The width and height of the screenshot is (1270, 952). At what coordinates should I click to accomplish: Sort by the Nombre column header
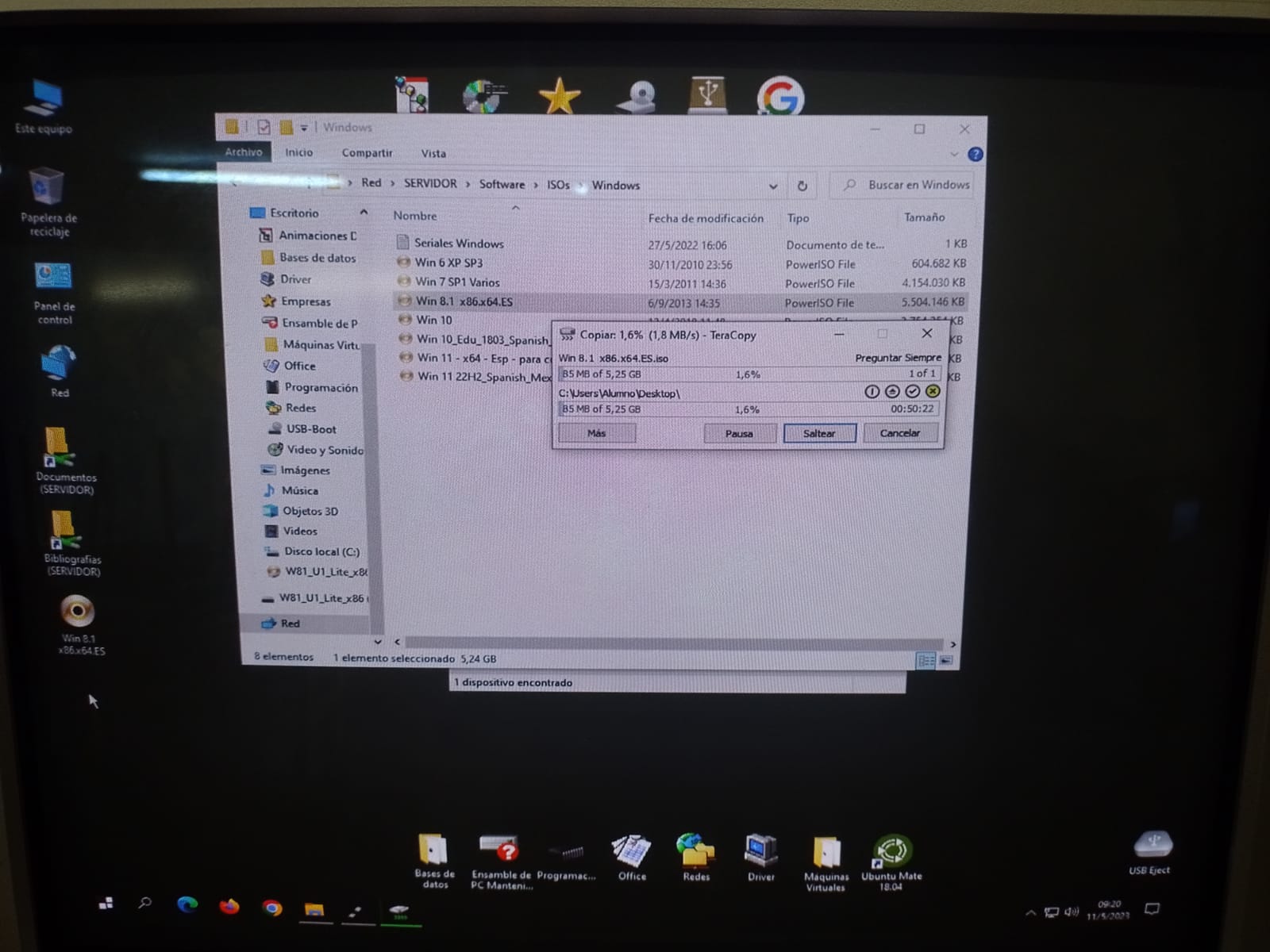[x=415, y=216]
